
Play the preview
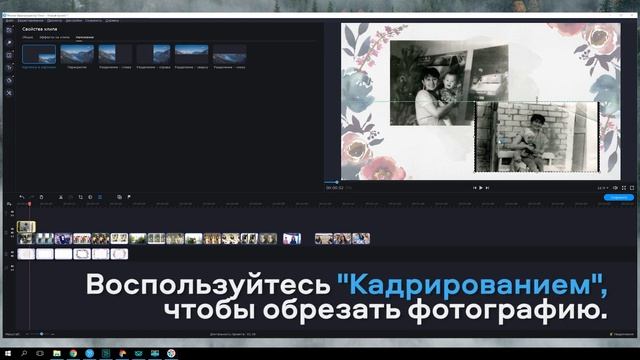pos(481,188)
